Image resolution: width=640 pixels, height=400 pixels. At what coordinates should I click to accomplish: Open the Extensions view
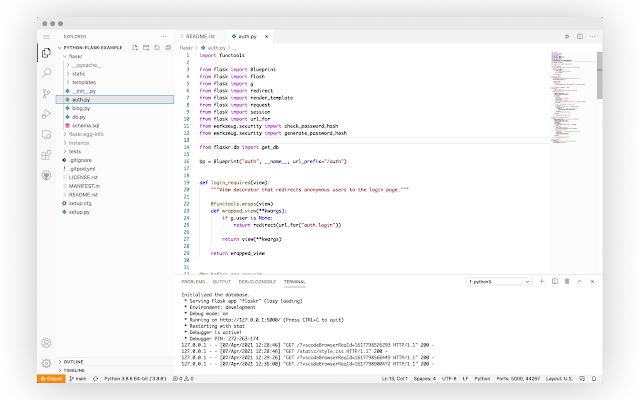(x=46, y=155)
